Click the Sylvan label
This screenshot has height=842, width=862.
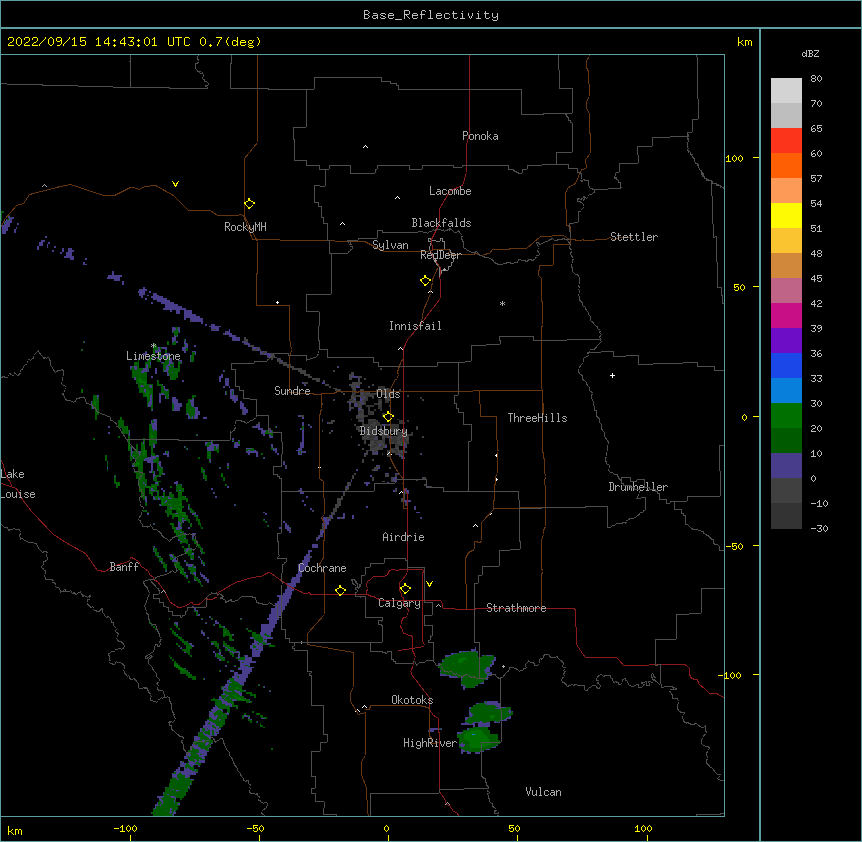pyautogui.click(x=390, y=245)
